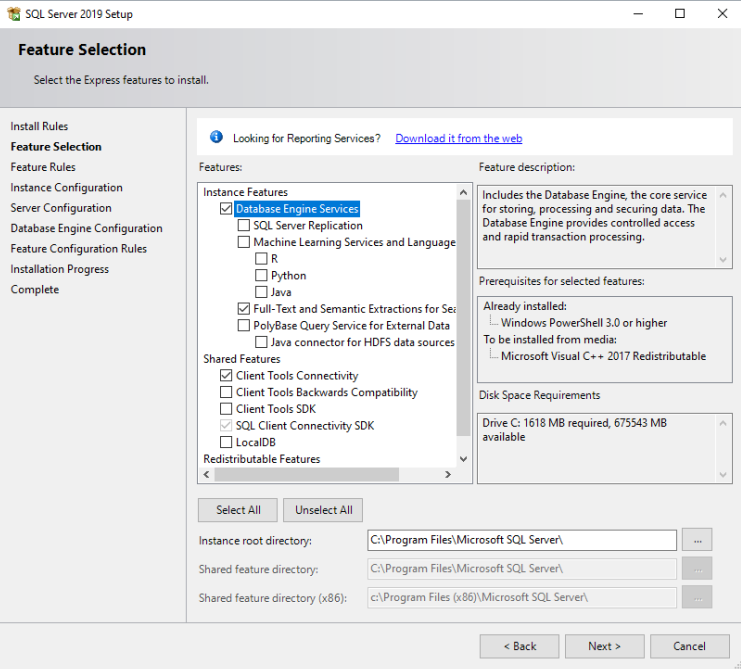The height and width of the screenshot is (669, 741).
Task: Click Microsoft Visual C++ 2017 Redistributable prerequisite
Action: (603, 356)
